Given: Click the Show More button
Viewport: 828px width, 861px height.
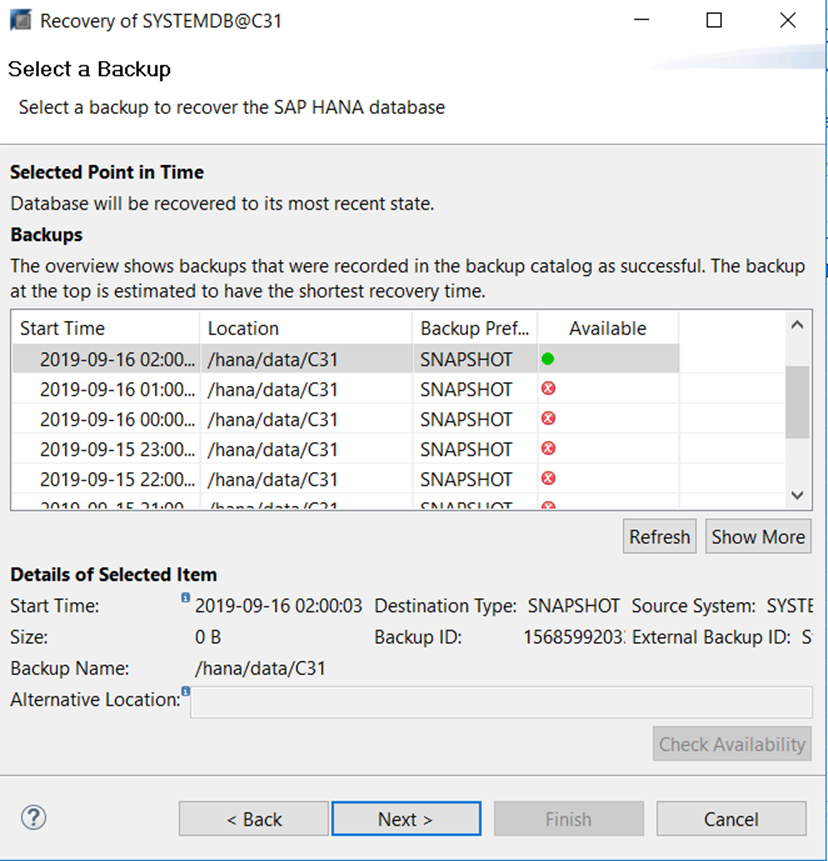Looking at the screenshot, I should pos(758,536).
